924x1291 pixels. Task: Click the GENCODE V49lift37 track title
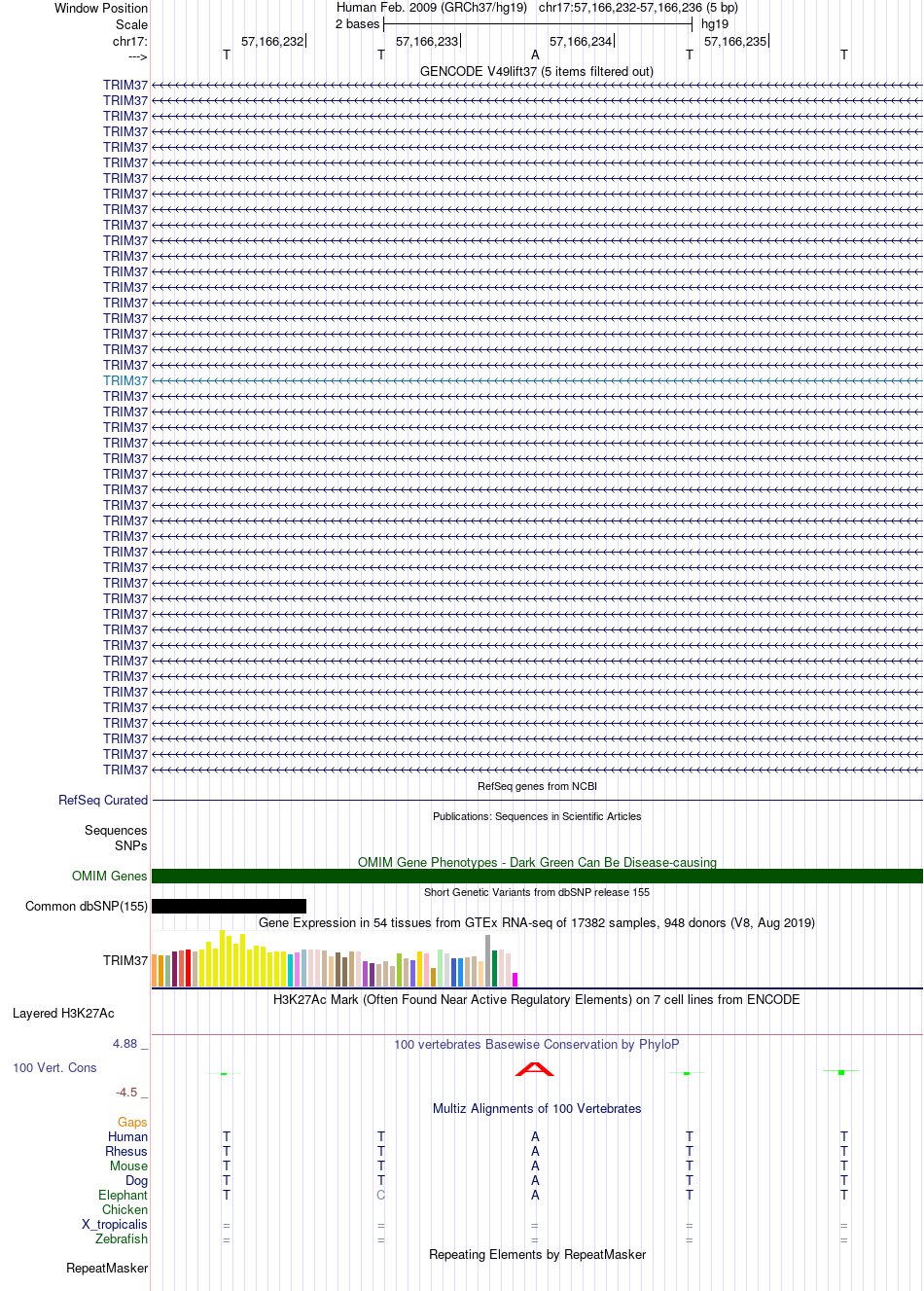pyautogui.click(x=537, y=71)
